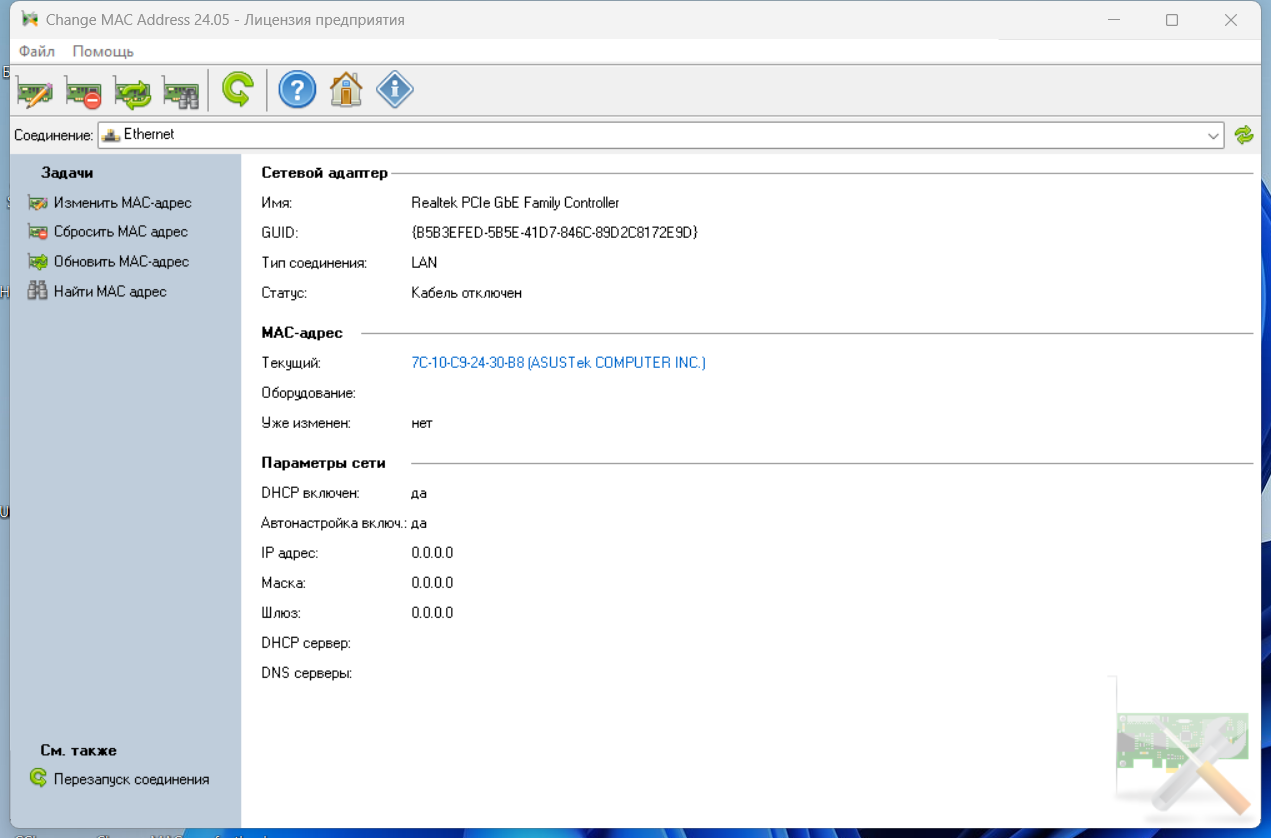The image size is (1271, 838).
Task: Open the Файл menu
Action: 37,51
